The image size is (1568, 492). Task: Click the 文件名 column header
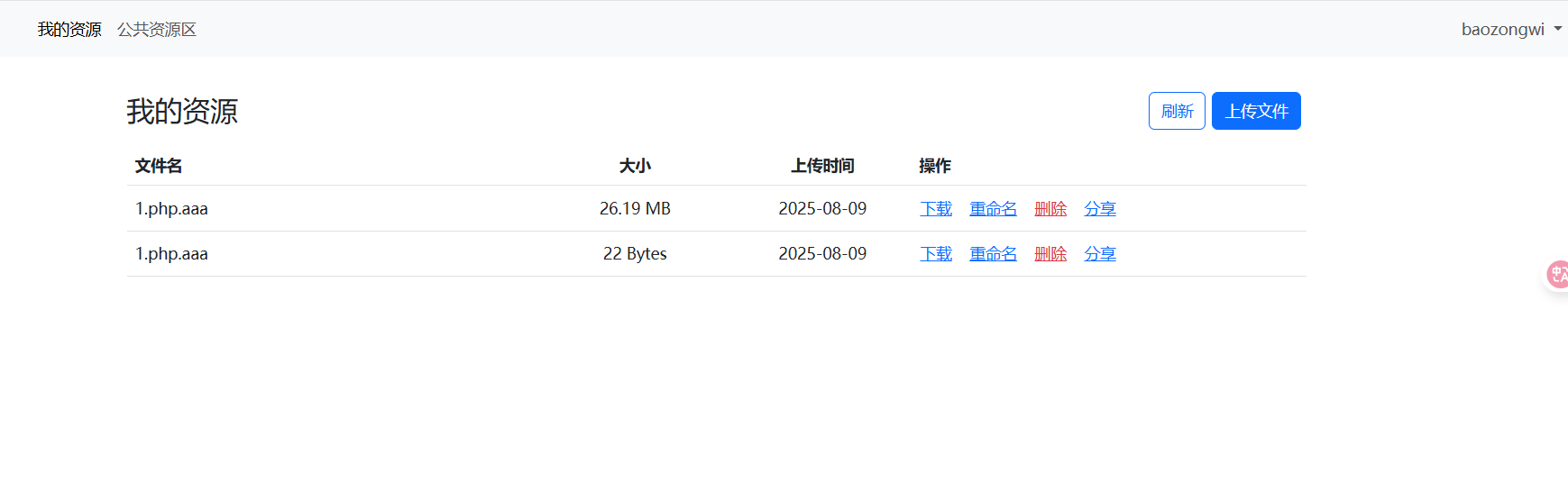159,166
